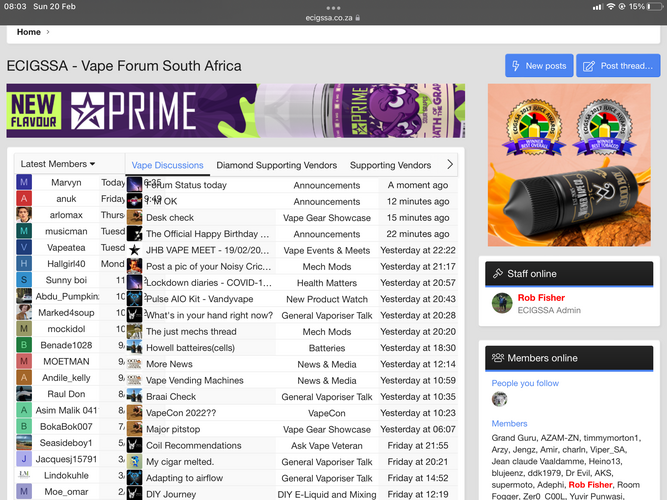
Task: Click the poster avatar beside Desk check
Action: (134, 217)
